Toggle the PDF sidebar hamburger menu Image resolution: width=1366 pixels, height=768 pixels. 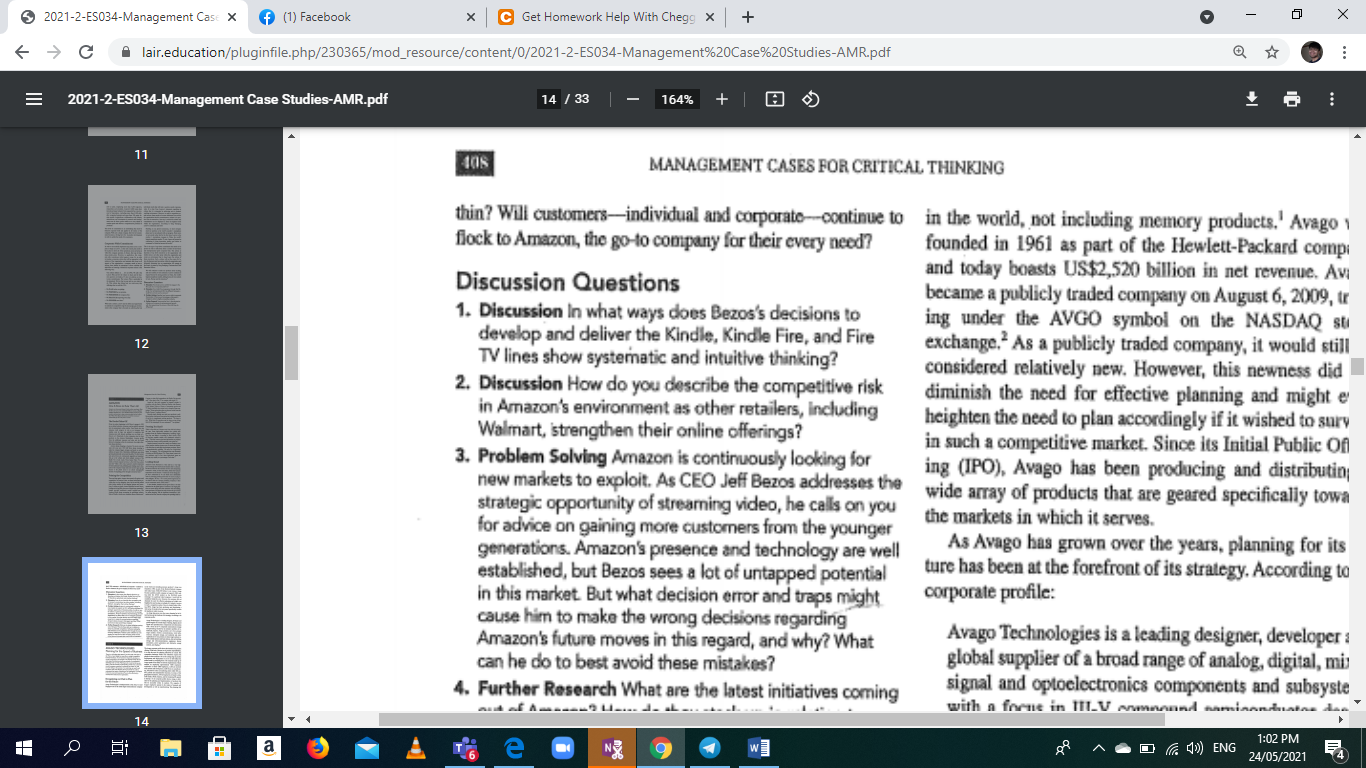click(34, 99)
